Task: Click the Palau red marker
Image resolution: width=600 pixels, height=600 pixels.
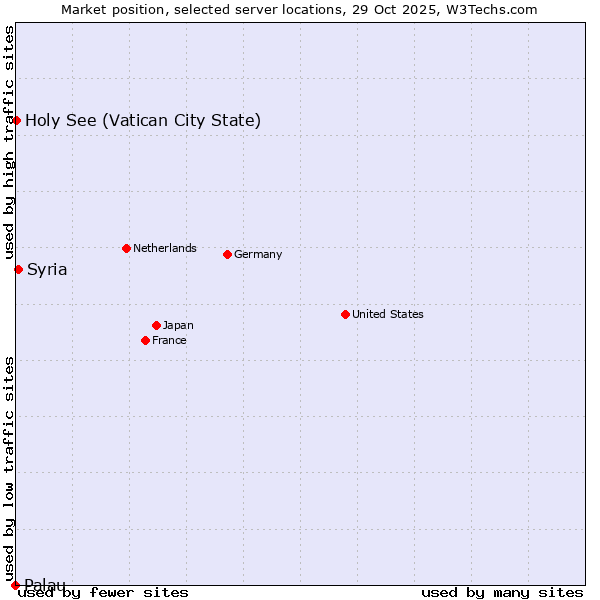Action: point(15,585)
